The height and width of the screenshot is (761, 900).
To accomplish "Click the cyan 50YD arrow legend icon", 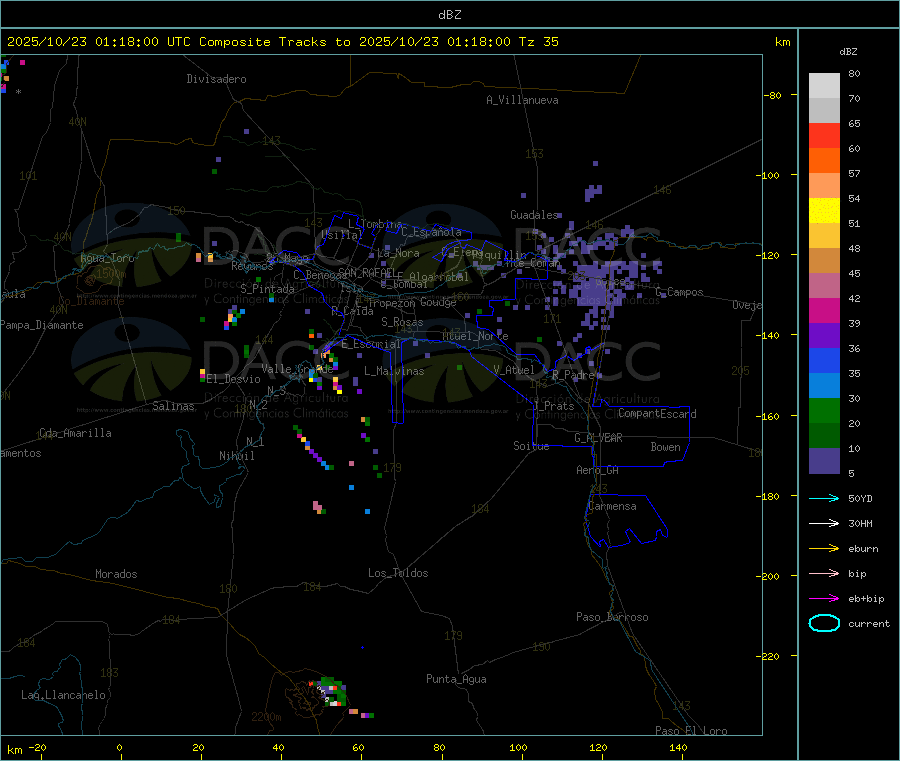I will pos(824,498).
